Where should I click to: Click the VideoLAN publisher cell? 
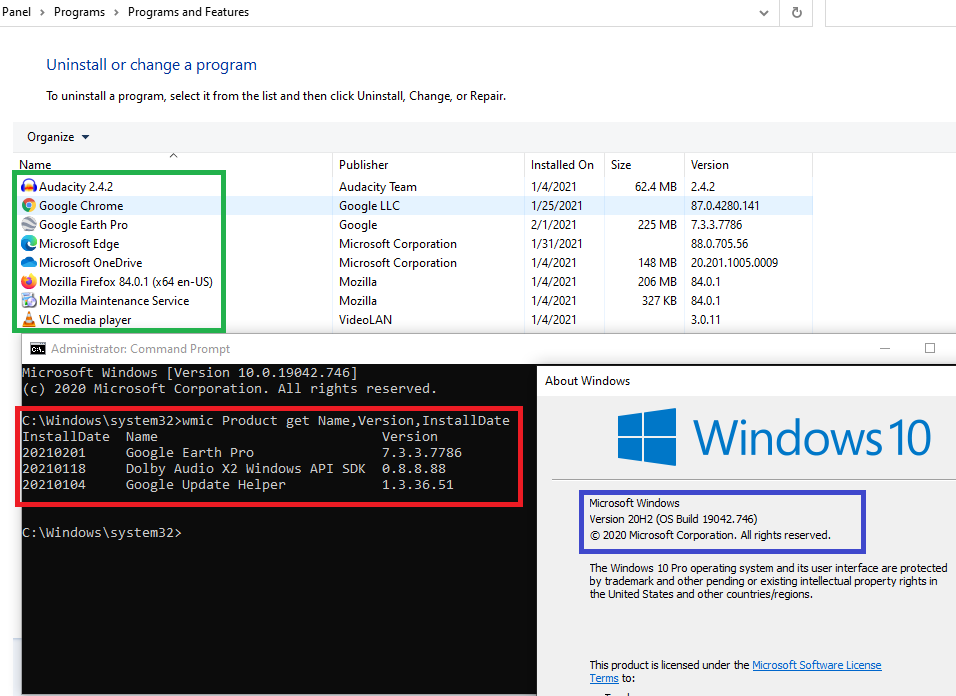365,319
